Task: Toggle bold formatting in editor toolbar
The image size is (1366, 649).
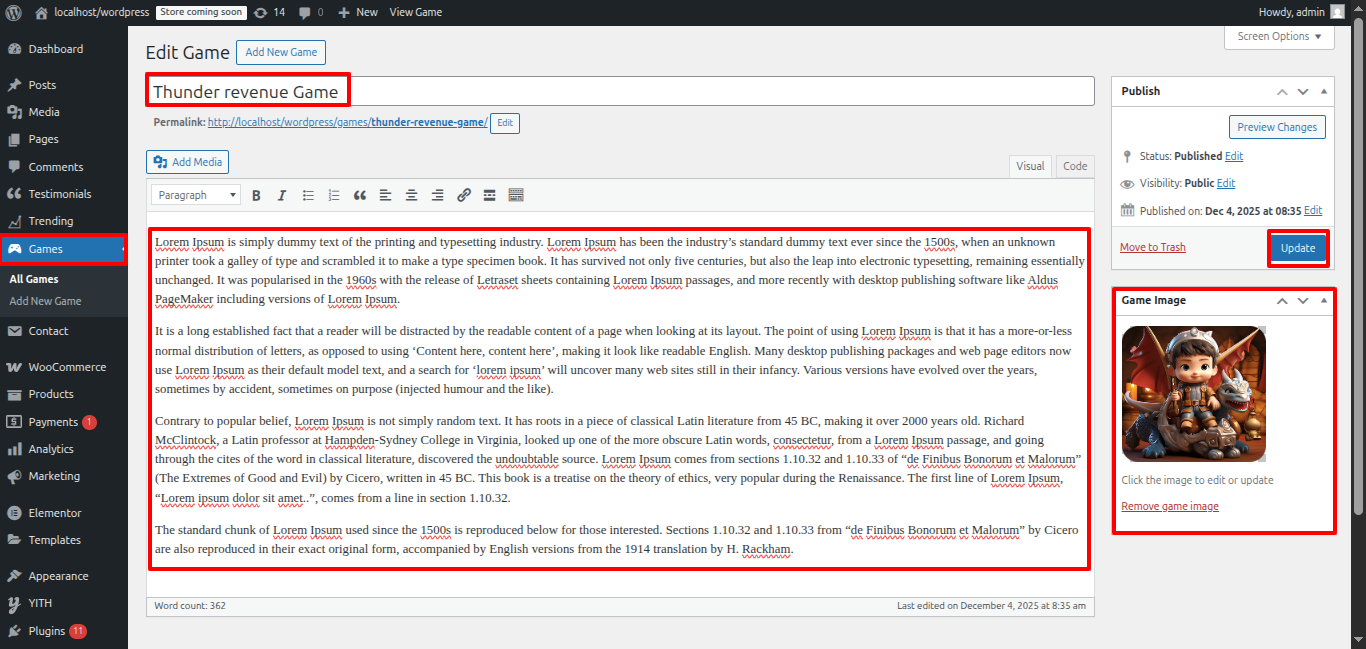Action: pos(256,195)
